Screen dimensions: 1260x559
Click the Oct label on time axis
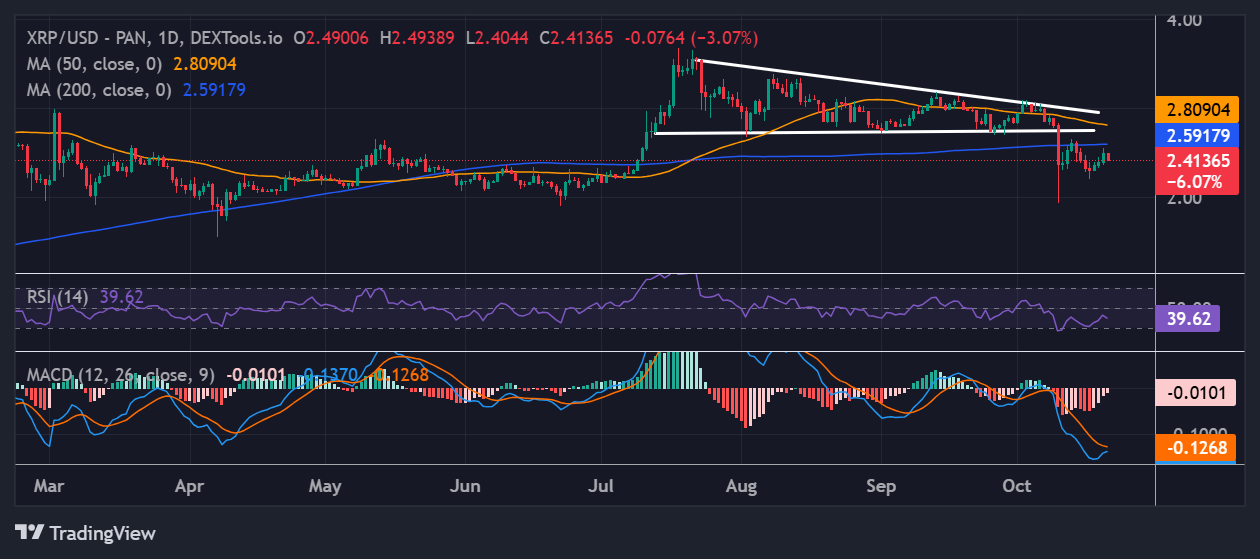tap(1016, 486)
